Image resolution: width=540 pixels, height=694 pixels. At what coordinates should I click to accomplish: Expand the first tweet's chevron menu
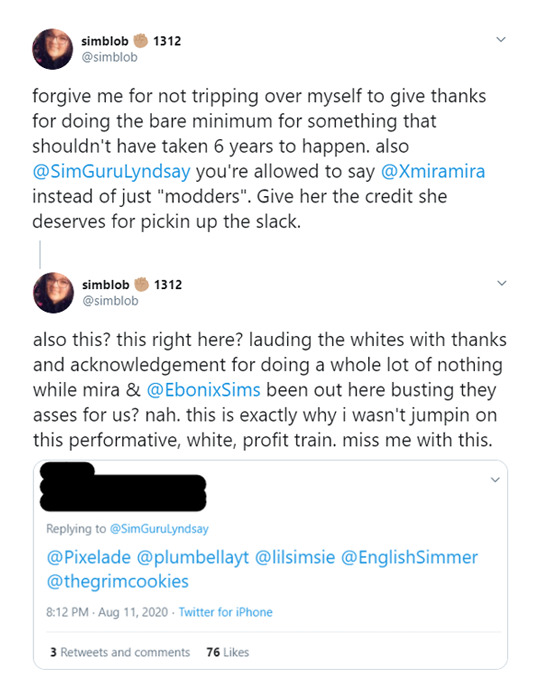pyautogui.click(x=501, y=39)
